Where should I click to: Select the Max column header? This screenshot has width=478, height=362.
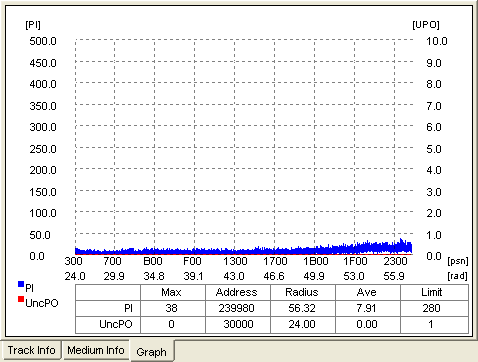click(x=171, y=292)
